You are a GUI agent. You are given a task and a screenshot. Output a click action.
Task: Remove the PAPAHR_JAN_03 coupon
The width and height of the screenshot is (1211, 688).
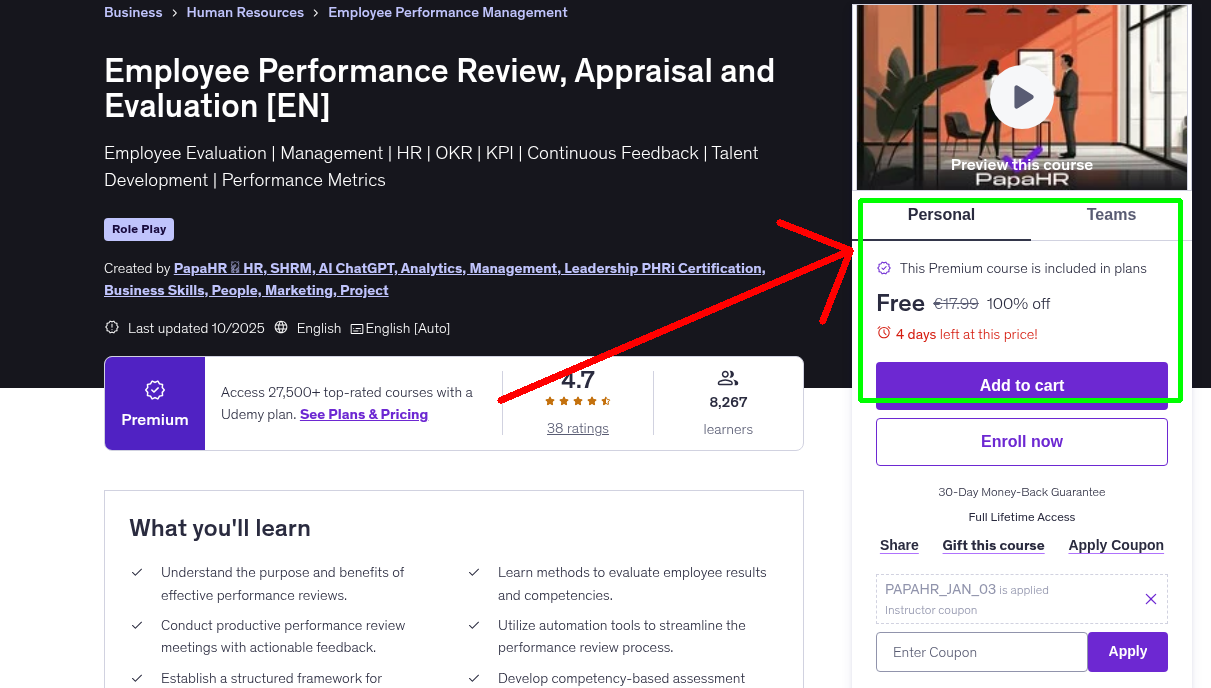coord(1150,598)
